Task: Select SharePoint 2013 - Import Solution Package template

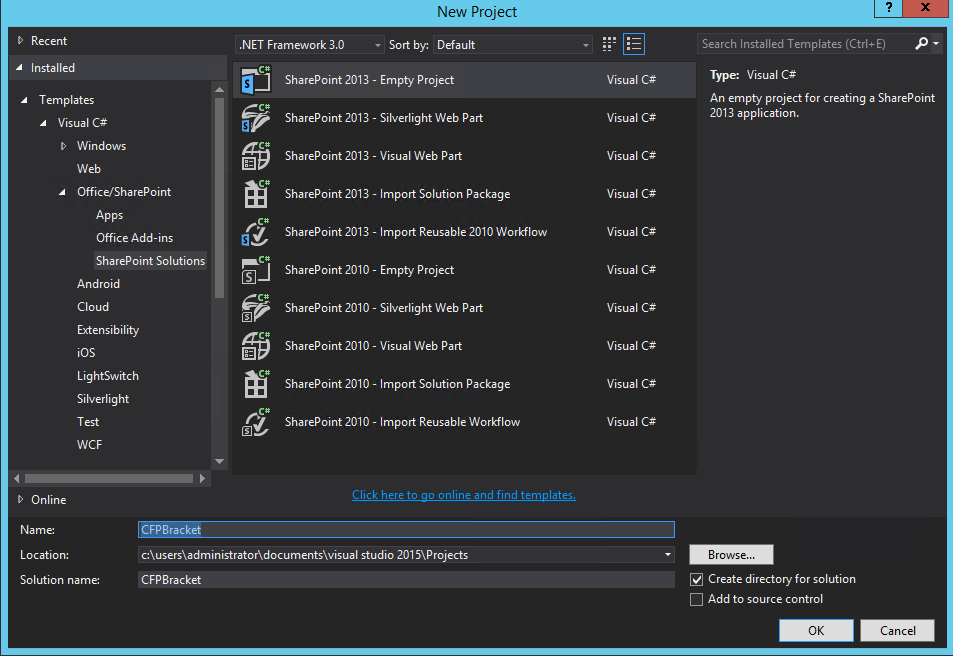Action: click(464, 194)
